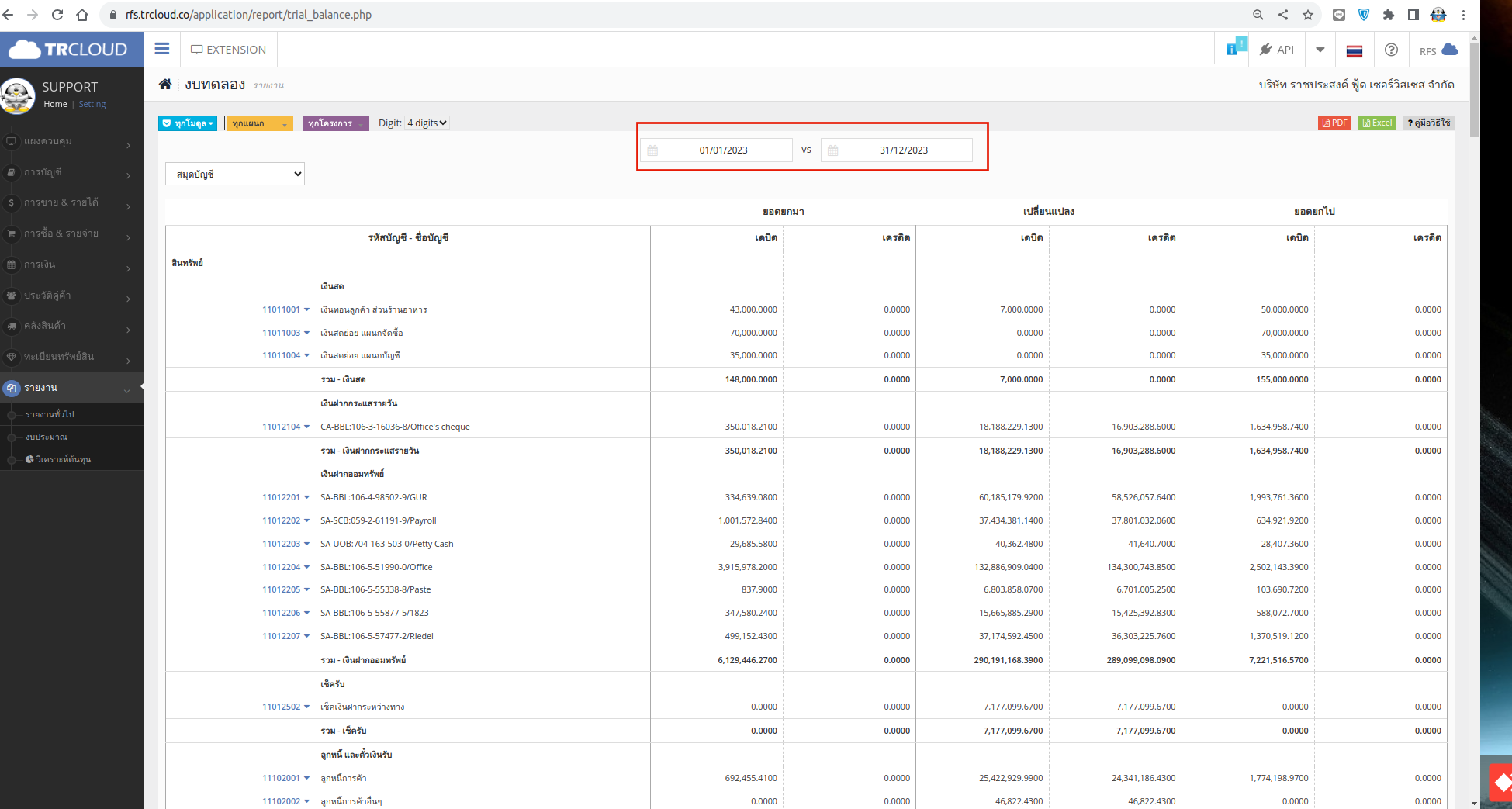Switch language via Thai flag icon
This screenshot has width=1512, height=809.
coord(1355,50)
